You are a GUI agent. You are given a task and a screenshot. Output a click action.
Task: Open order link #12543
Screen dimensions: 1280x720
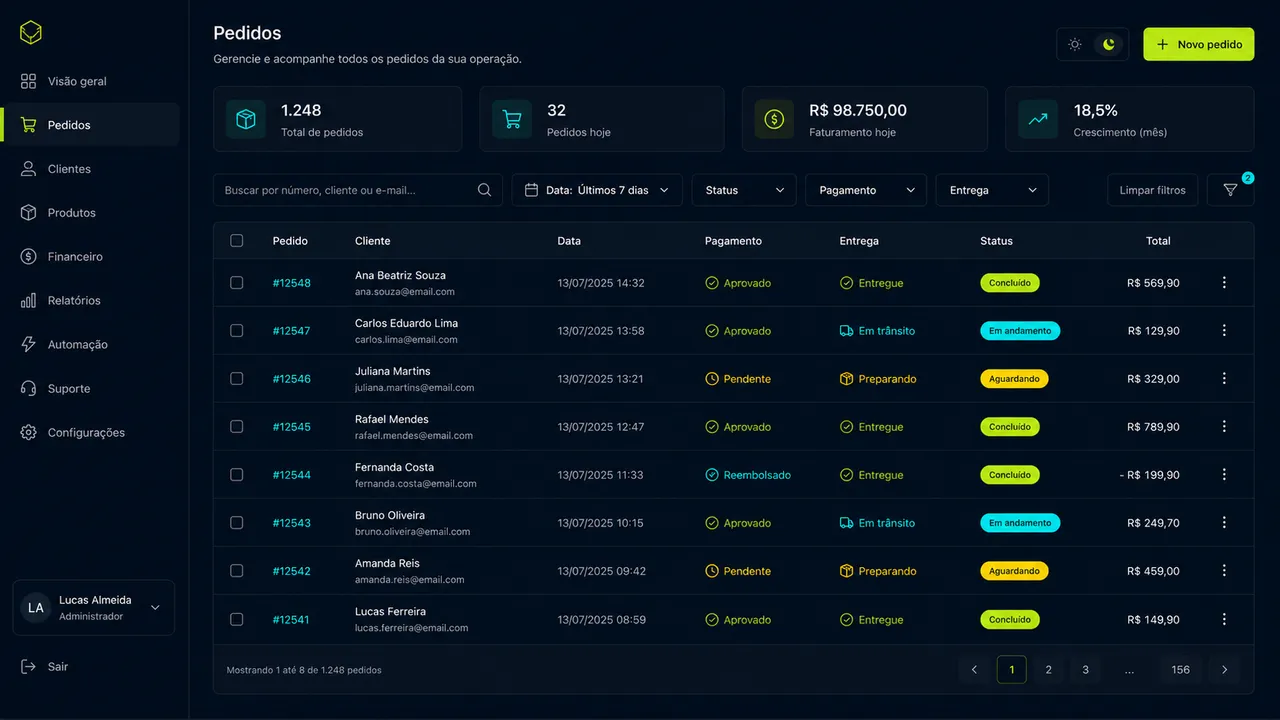292,523
